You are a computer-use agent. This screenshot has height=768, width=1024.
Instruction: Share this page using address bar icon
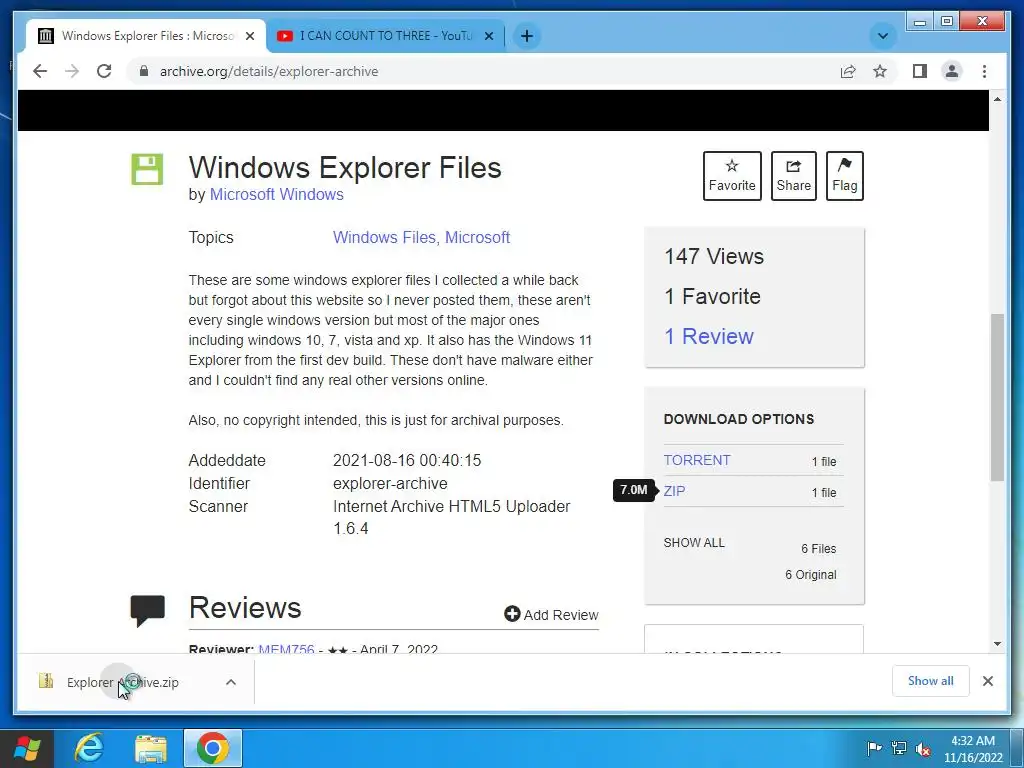coord(848,71)
